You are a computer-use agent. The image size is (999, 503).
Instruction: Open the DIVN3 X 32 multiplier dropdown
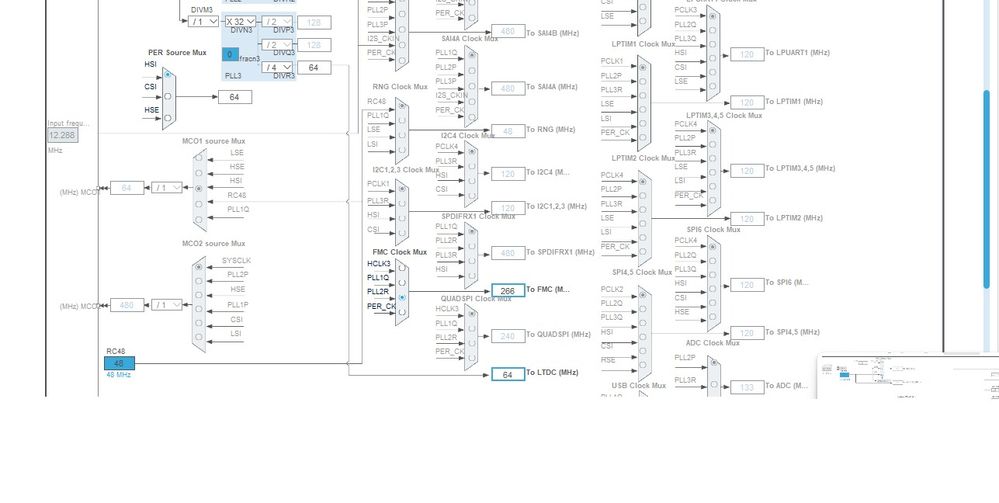pos(241,22)
